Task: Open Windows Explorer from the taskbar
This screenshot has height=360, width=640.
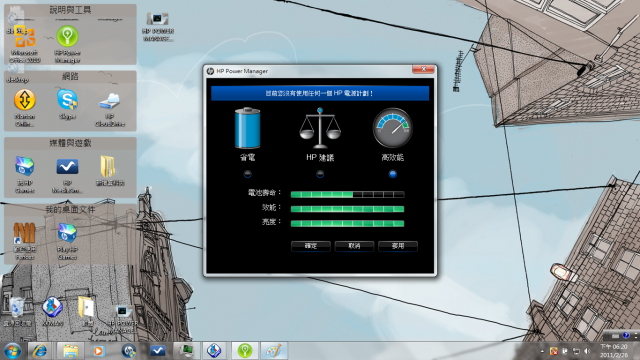Action: (70, 351)
